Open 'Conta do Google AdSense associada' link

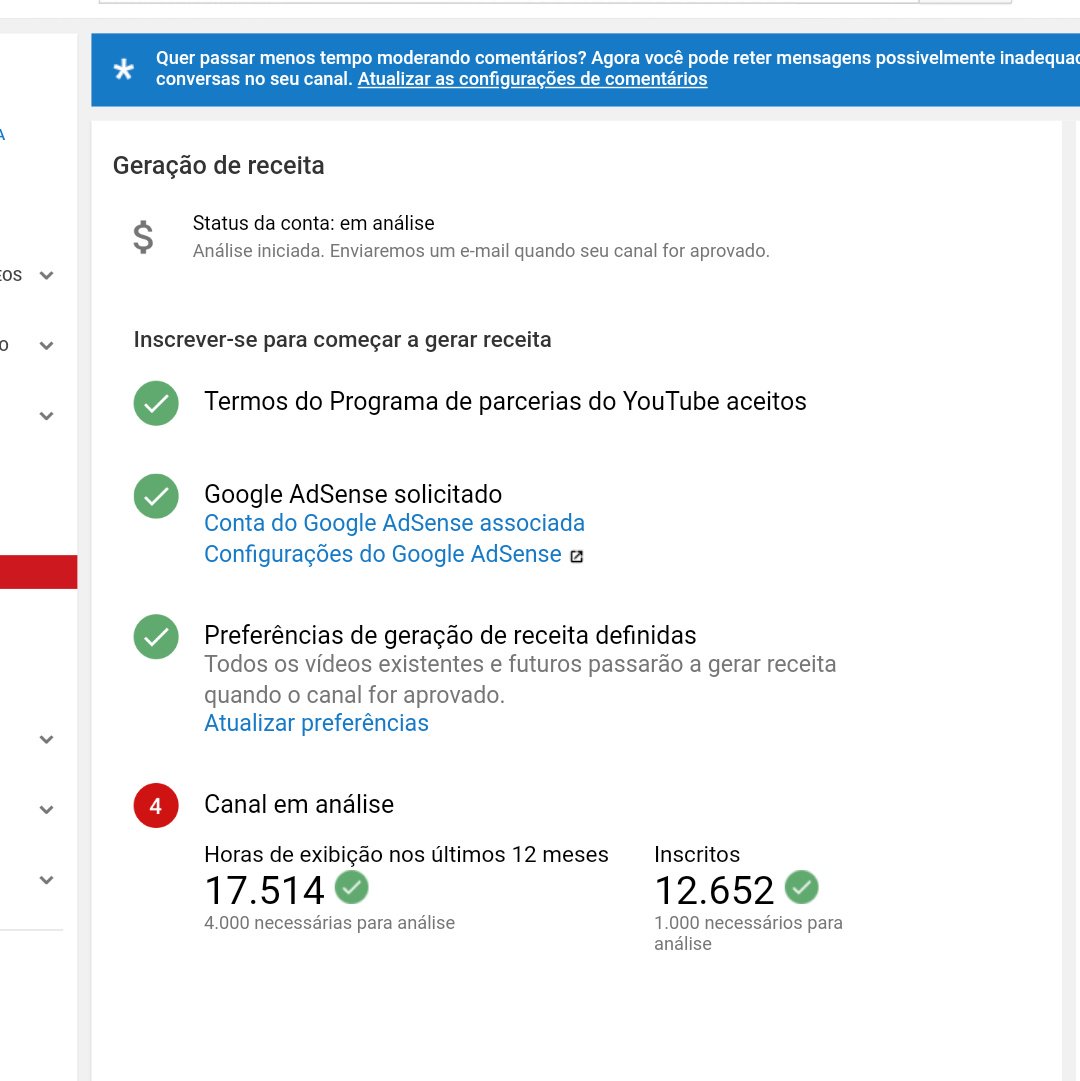coord(394,523)
